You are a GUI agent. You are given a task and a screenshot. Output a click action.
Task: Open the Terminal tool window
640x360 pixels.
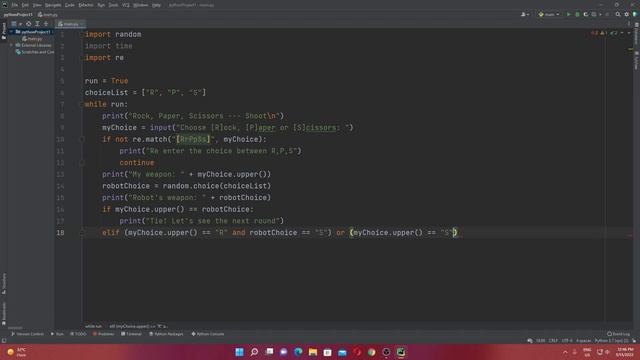[x=131, y=334]
